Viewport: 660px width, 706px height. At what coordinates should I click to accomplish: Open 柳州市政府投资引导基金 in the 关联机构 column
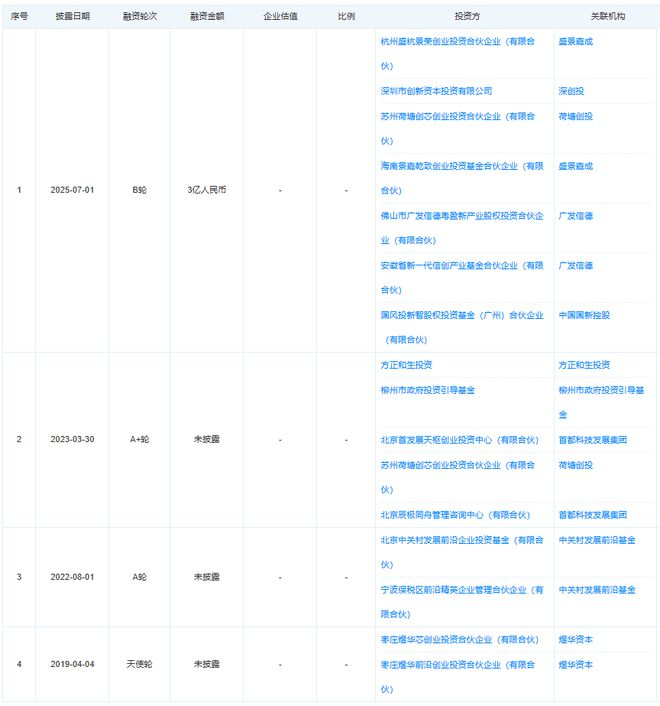coord(601,402)
